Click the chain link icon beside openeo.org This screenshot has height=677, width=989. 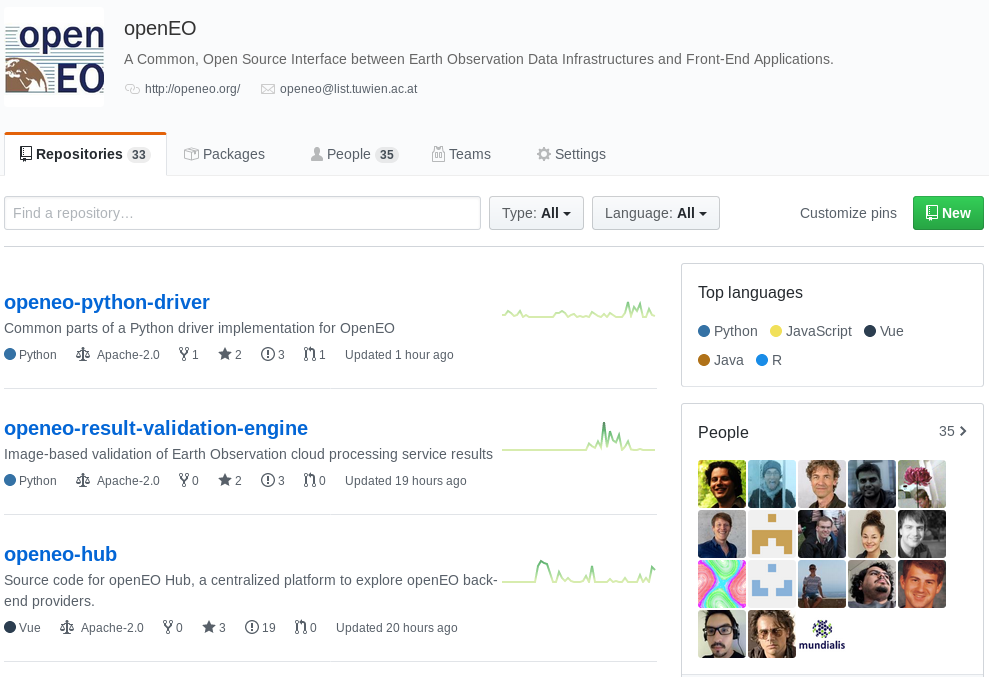click(131, 89)
